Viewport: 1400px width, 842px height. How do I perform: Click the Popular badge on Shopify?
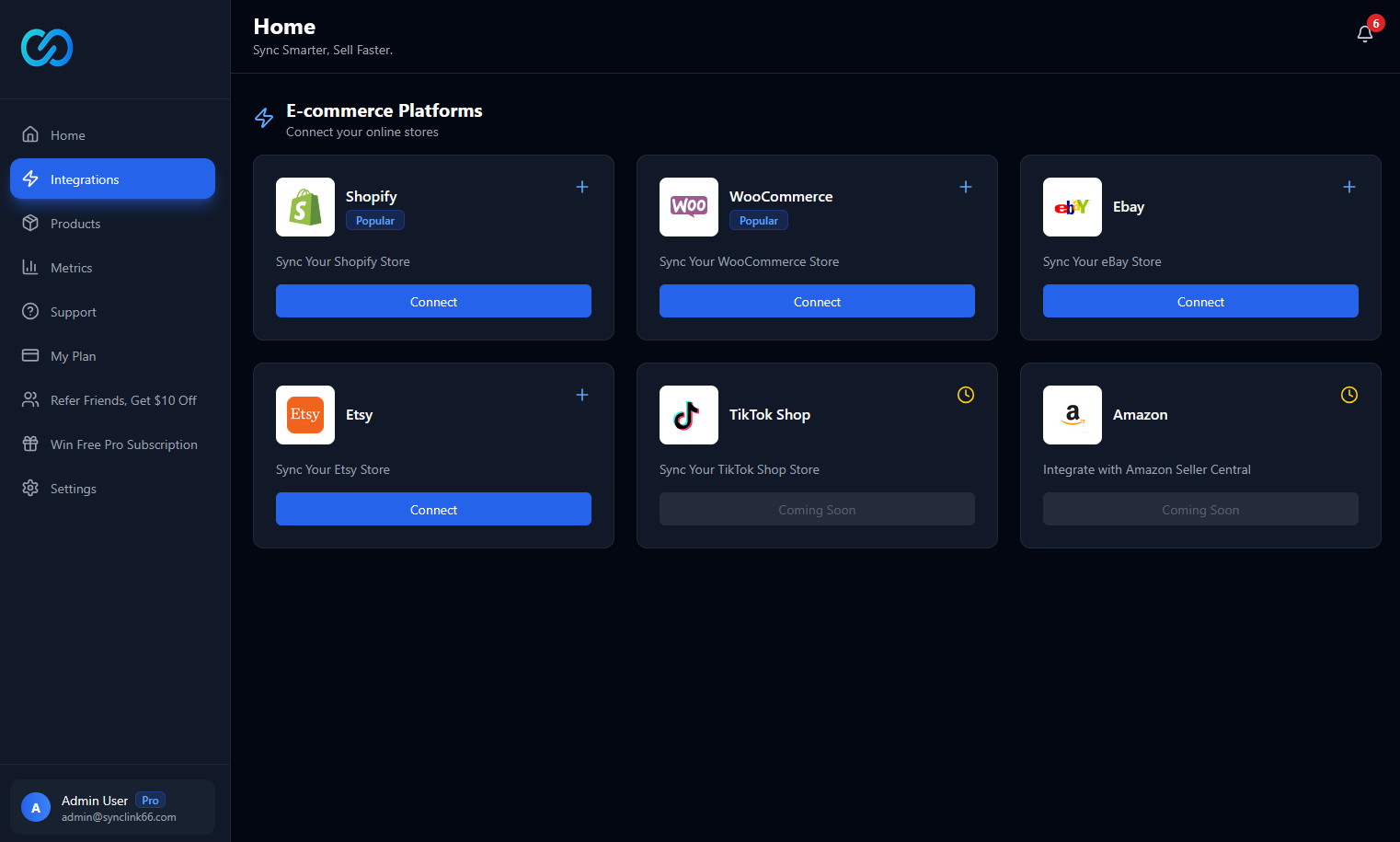pyautogui.click(x=375, y=220)
